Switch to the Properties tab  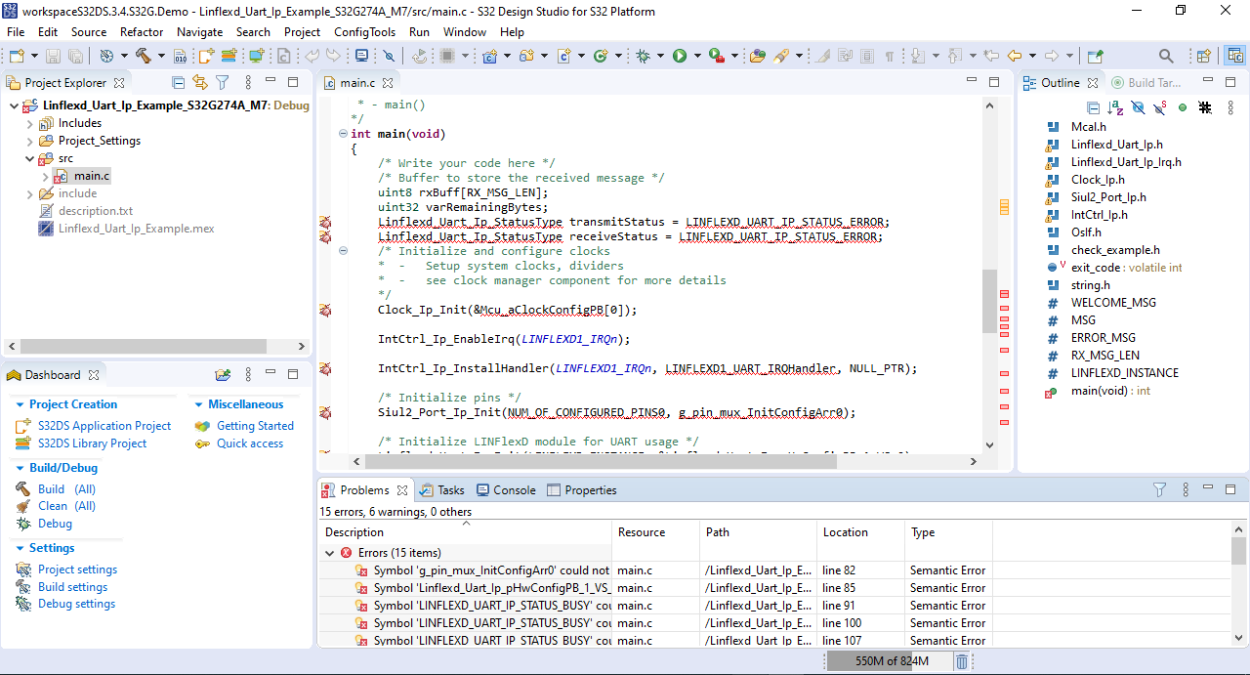pyautogui.click(x=582, y=490)
